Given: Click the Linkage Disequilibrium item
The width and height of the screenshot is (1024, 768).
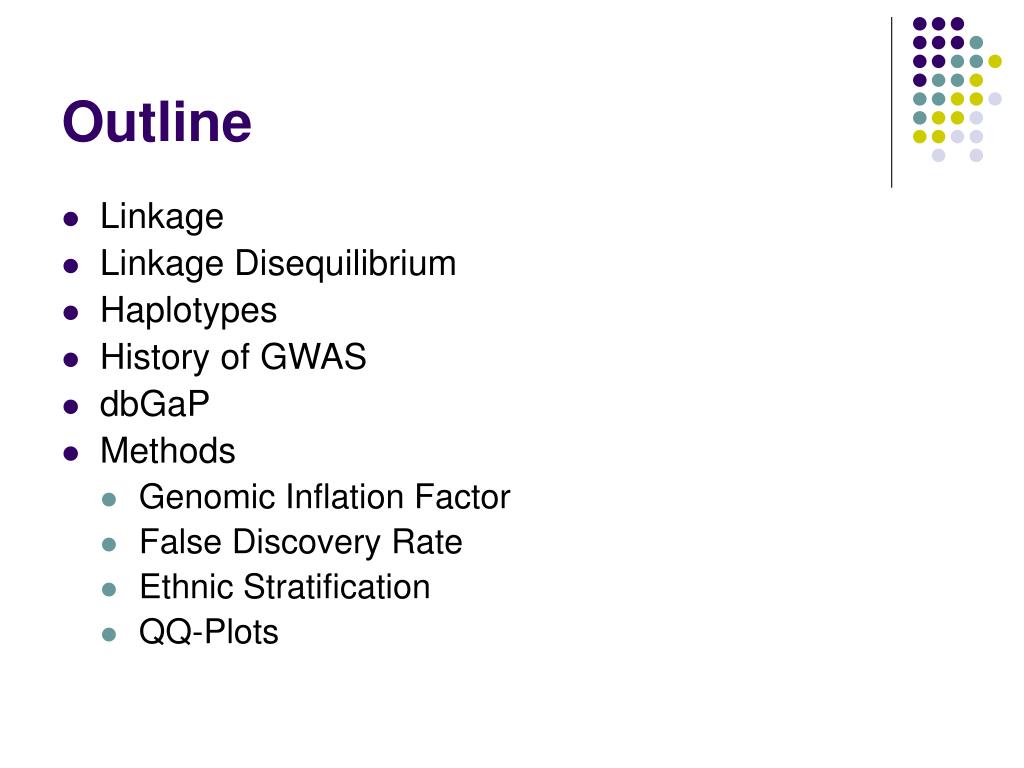Looking at the screenshot, I should [x=278, y=264].
